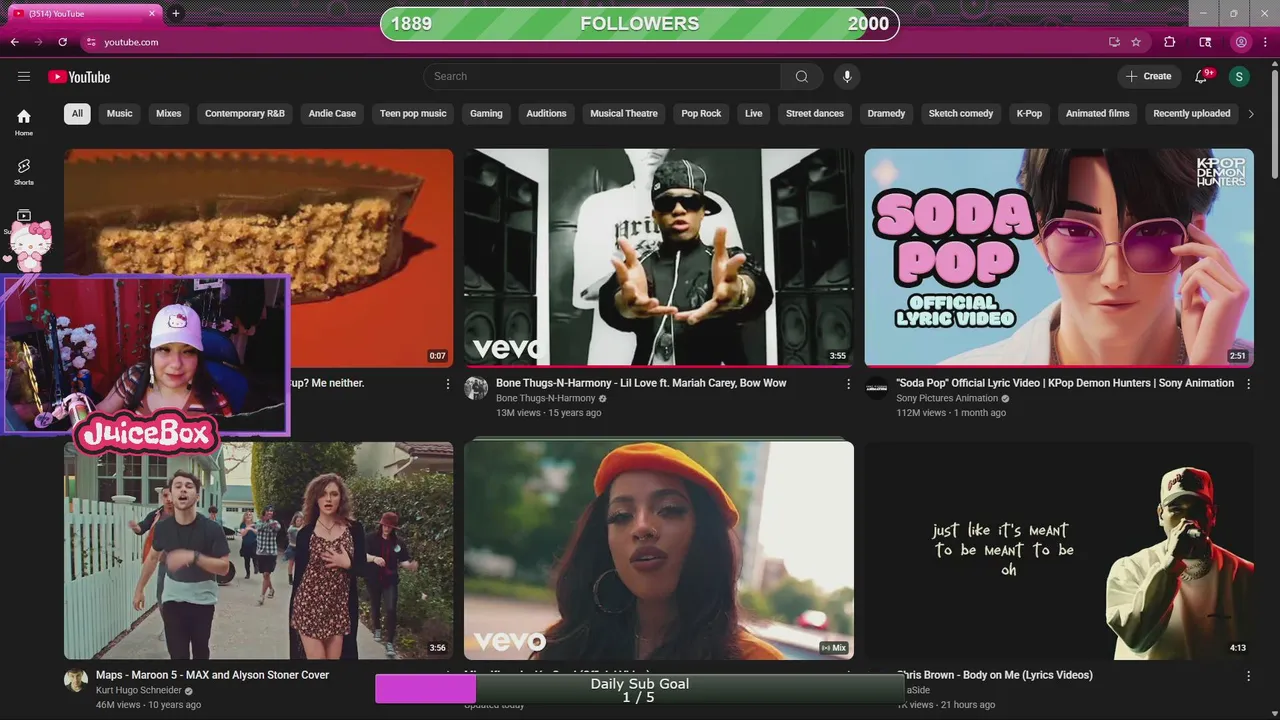Click the search magnifier button
Image resolution: width=1280 pixels, height=720 pixels.
[802, 77]
